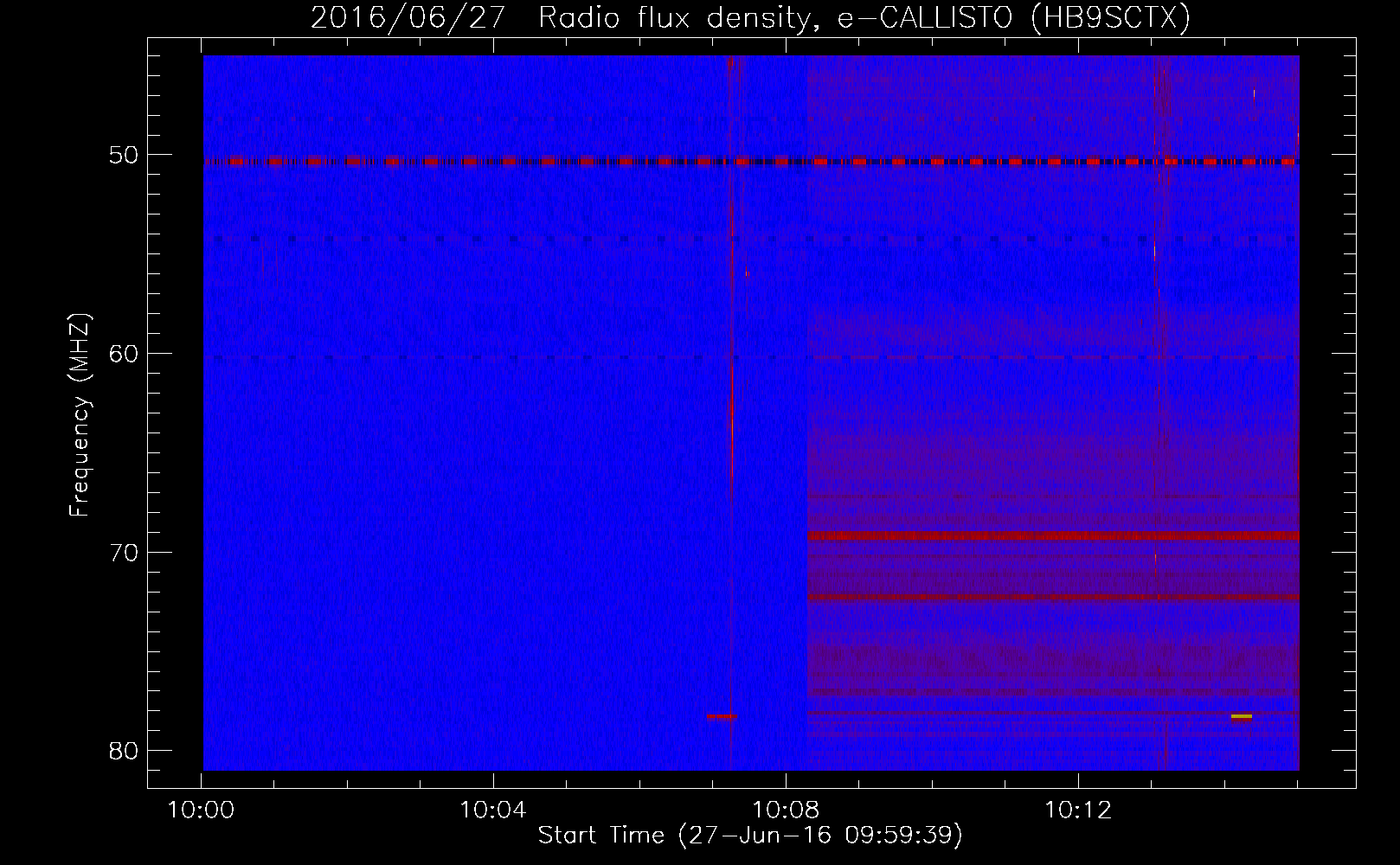The width and height of the screenshot is (1400, 865).
Task: Click the plot title mentioning e-CALLISTO (HB9SCTX)
Action: point(749,17)
